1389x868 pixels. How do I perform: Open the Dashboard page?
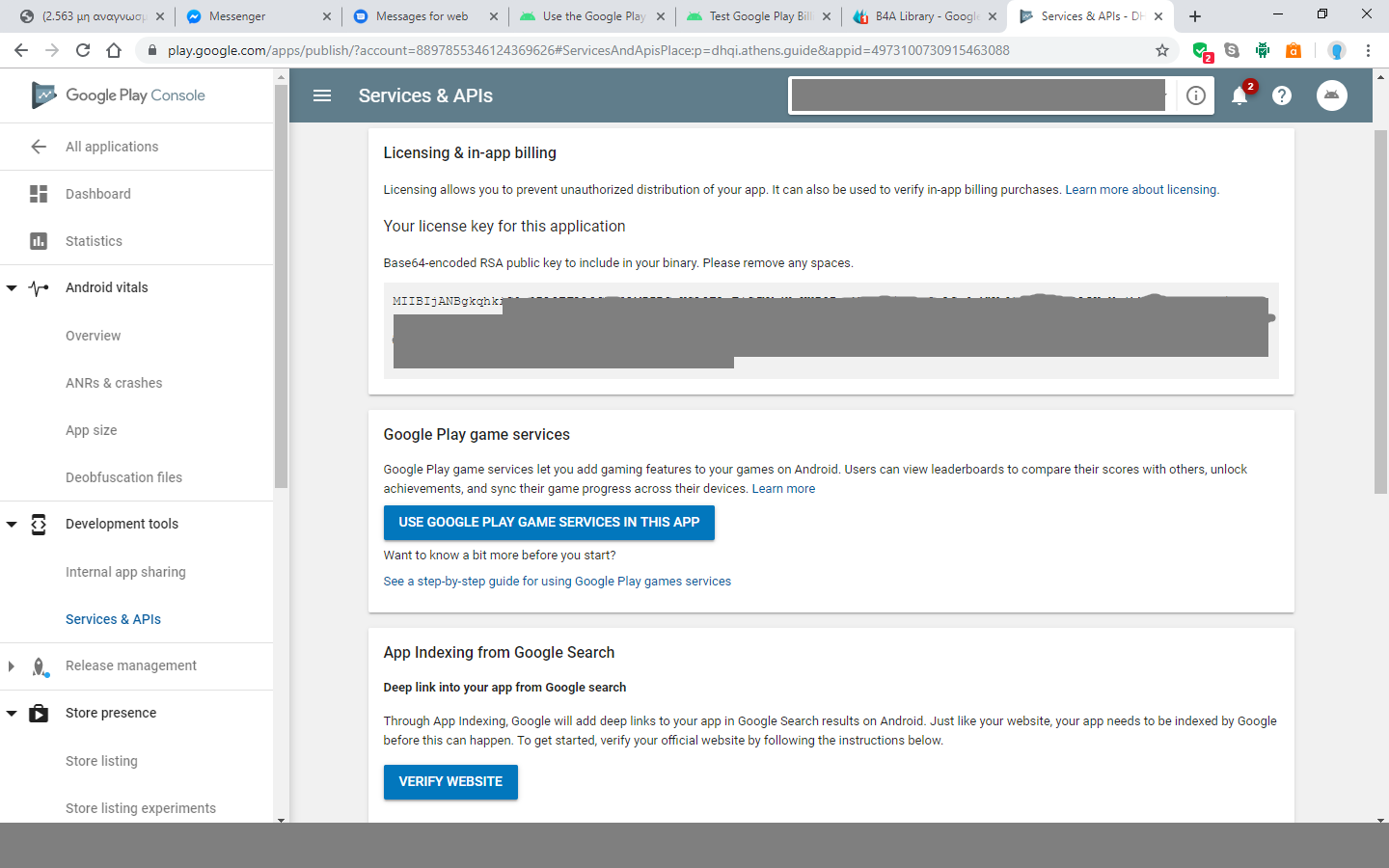(x=98, y=194)
